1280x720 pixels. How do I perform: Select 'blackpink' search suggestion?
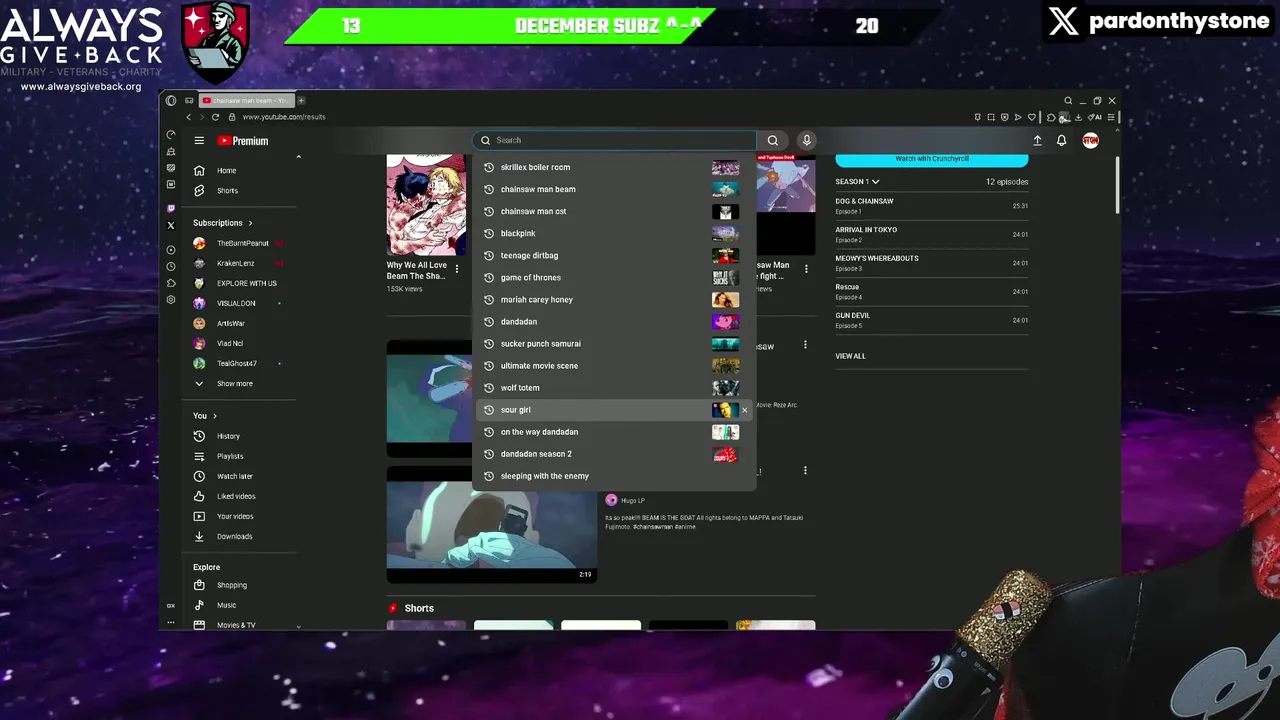click(x=613, y=234)
